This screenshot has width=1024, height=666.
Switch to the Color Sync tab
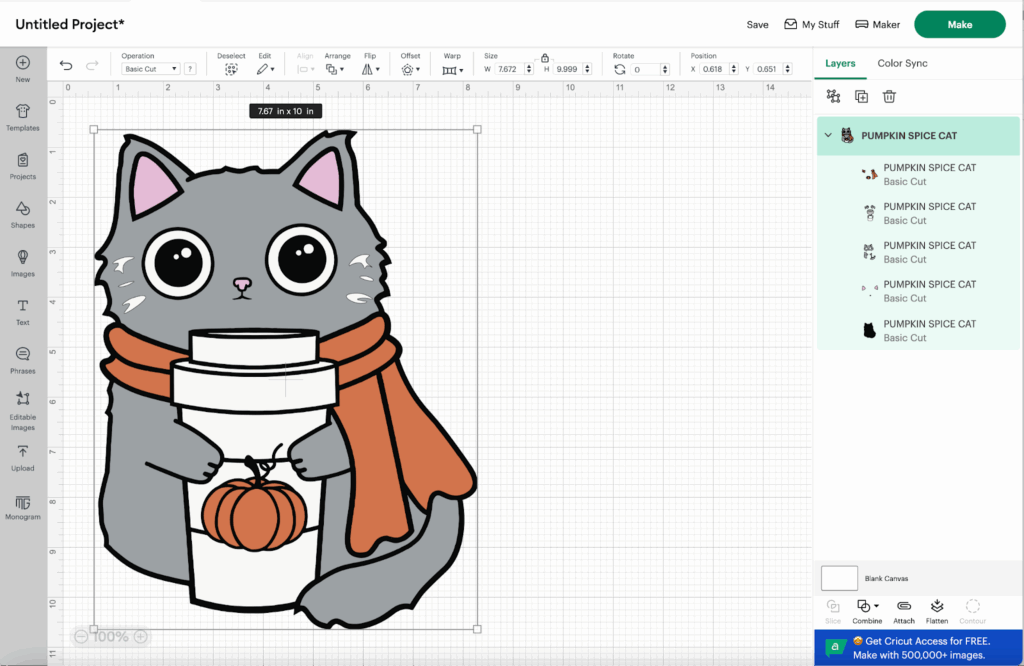pos(902,63)
